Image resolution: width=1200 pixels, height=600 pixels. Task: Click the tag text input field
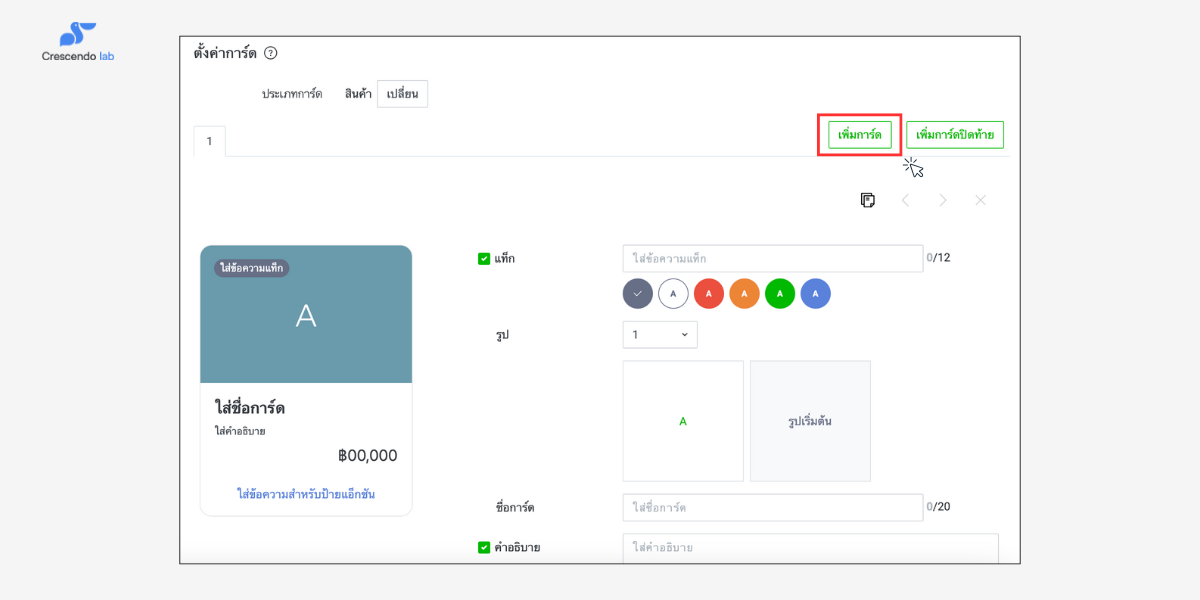[772, 258]
